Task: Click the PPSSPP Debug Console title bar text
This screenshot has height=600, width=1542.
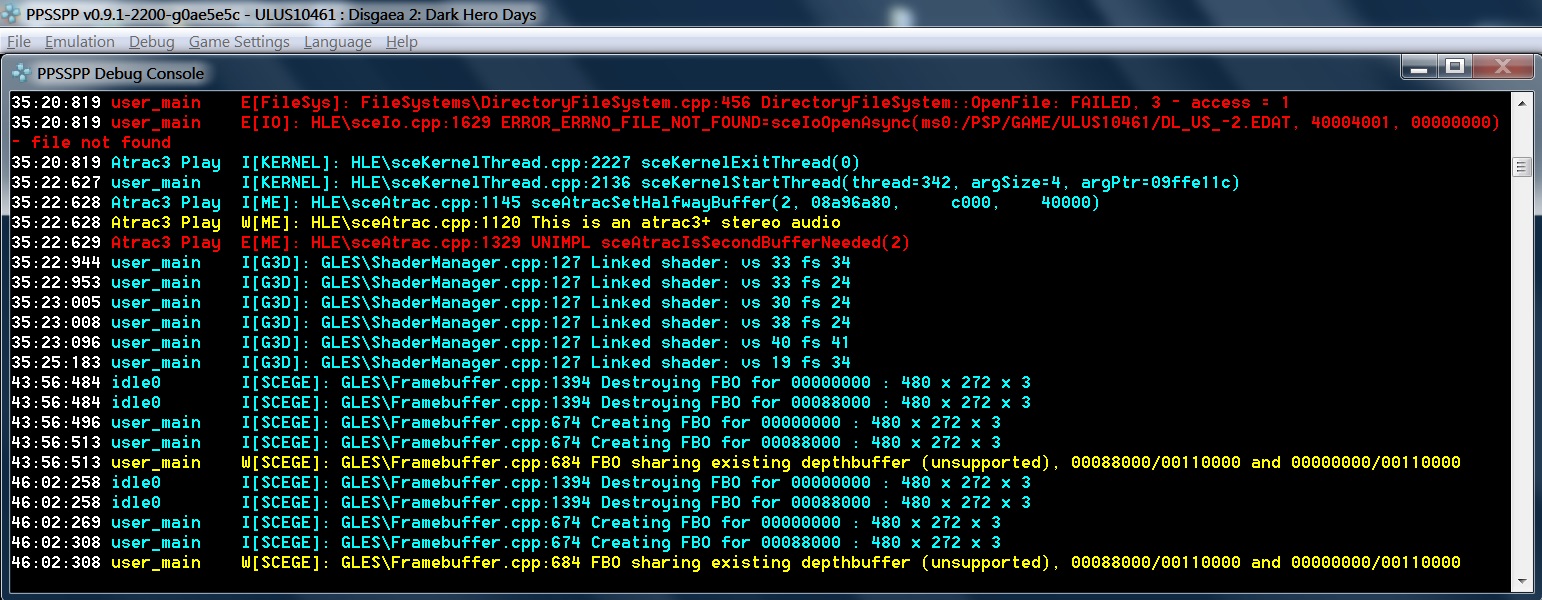Action: [x=120, y=73]
